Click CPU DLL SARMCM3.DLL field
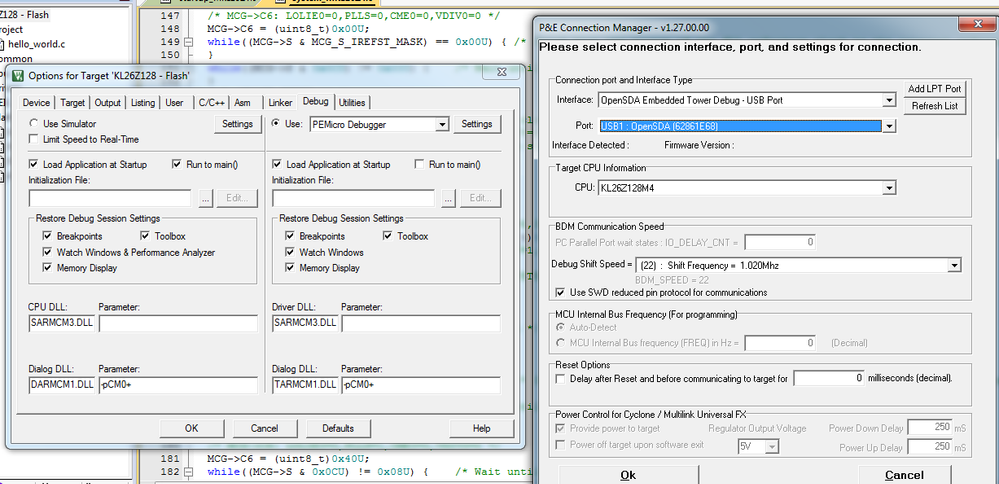This screenshot has width=999, height=484. point(62,324)
